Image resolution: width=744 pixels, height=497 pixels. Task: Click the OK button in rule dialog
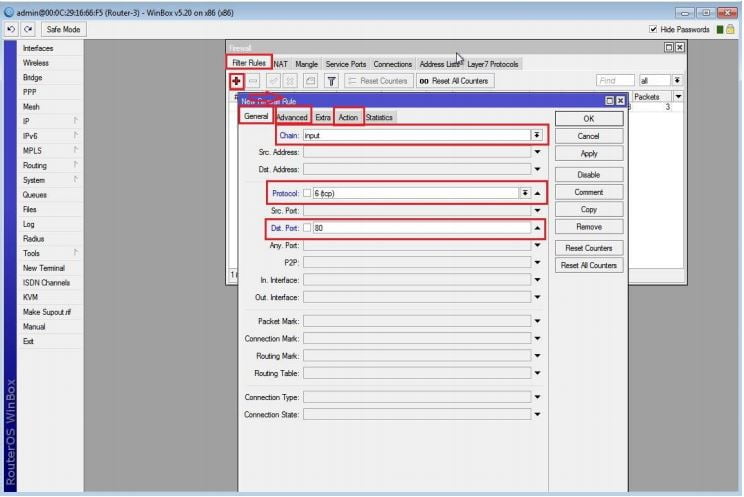589,118
